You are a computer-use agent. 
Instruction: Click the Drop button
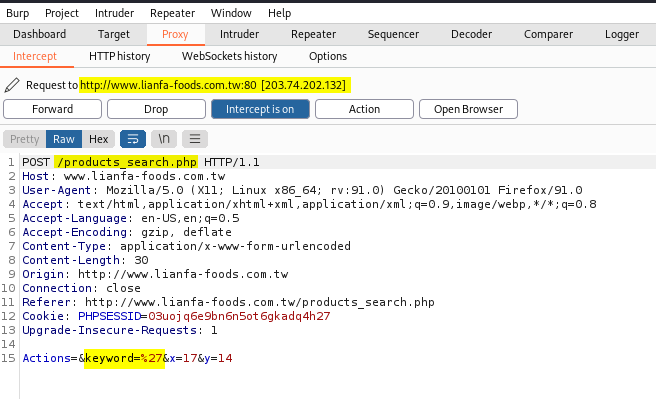coord(156,109)
